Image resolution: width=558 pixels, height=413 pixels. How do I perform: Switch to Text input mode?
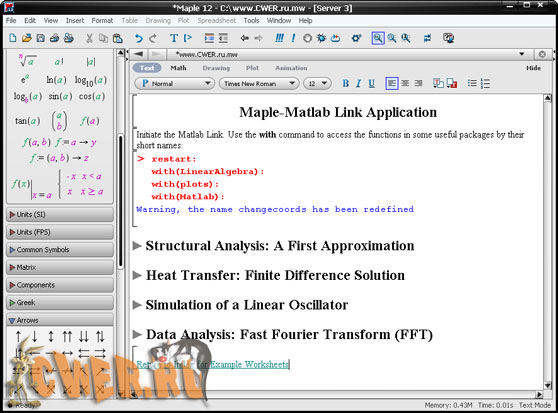(147, 68)
